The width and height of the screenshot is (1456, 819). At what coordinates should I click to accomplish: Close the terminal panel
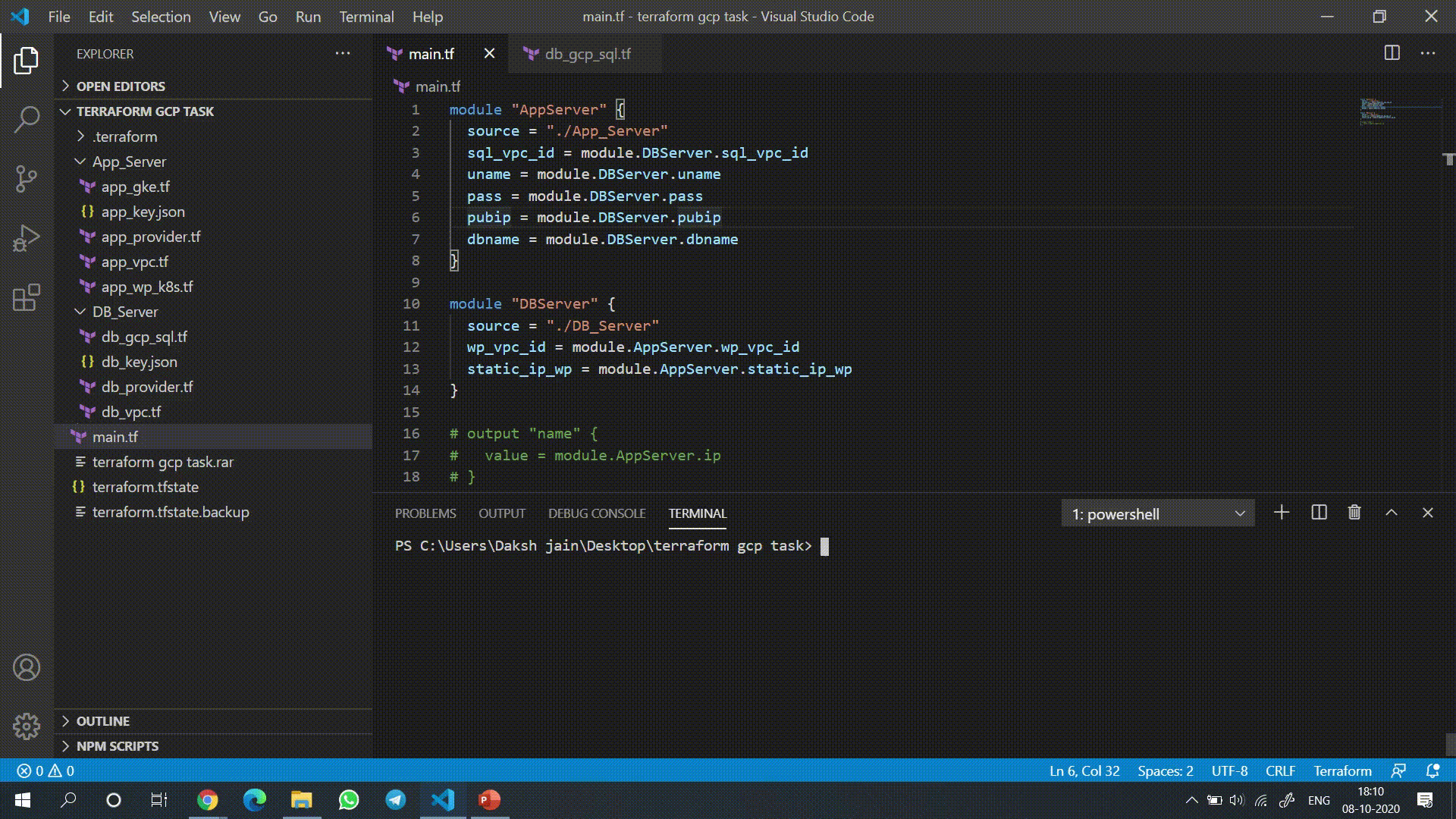(1428, 513)
